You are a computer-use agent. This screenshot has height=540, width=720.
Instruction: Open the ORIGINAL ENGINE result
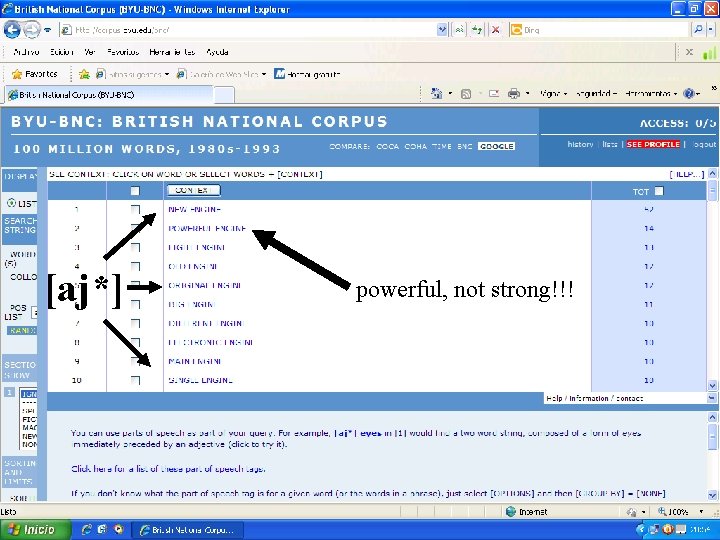205,285
